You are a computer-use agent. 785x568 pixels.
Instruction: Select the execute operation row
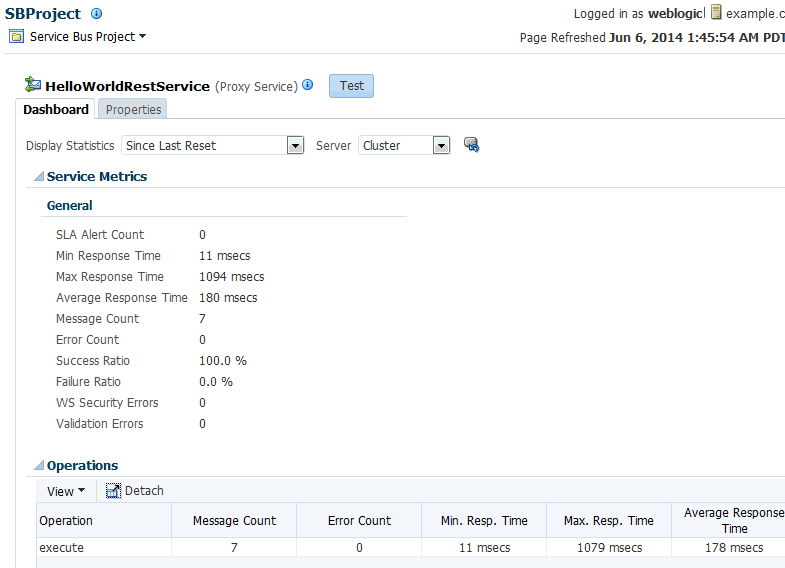[411, 547]
